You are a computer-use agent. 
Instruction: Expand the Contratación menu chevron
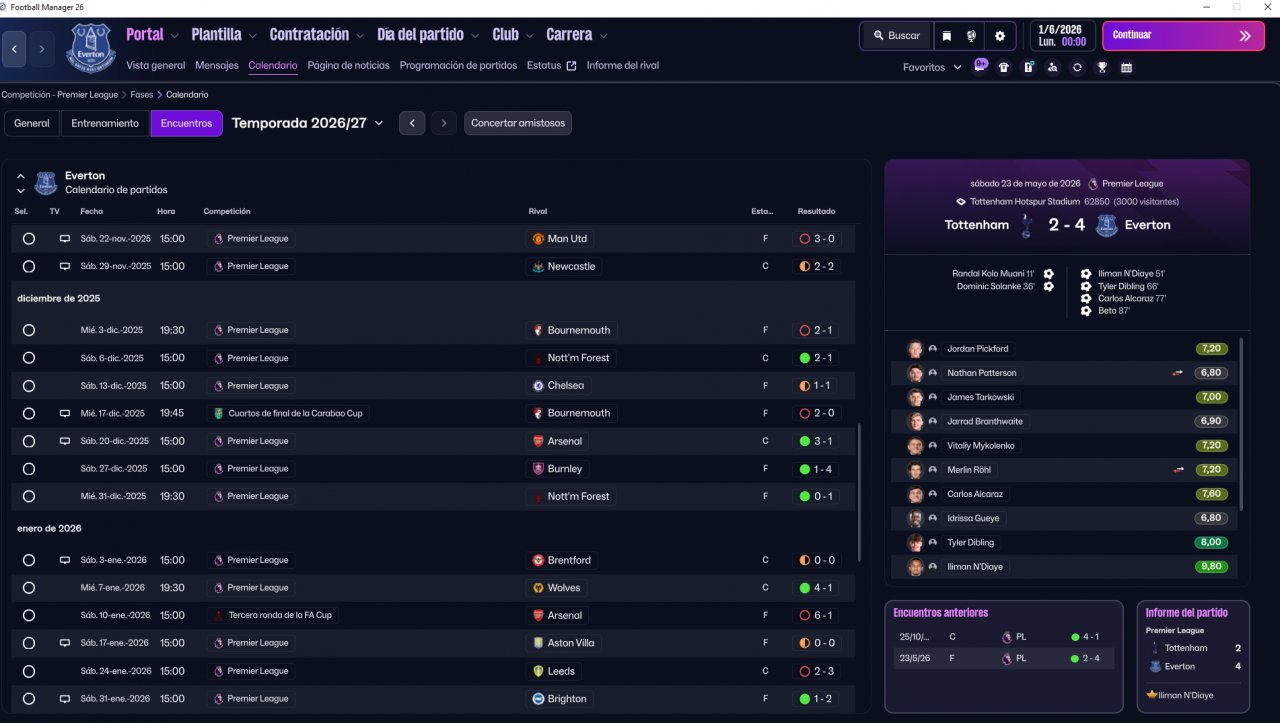(x=360, y=36)
